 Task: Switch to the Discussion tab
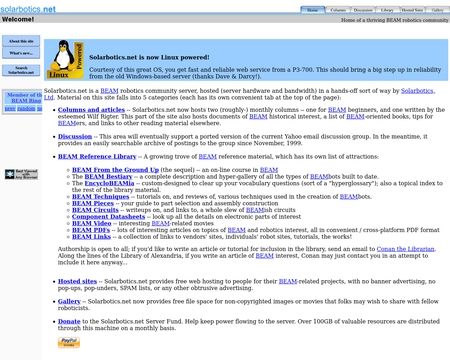[x=363, y=10]
